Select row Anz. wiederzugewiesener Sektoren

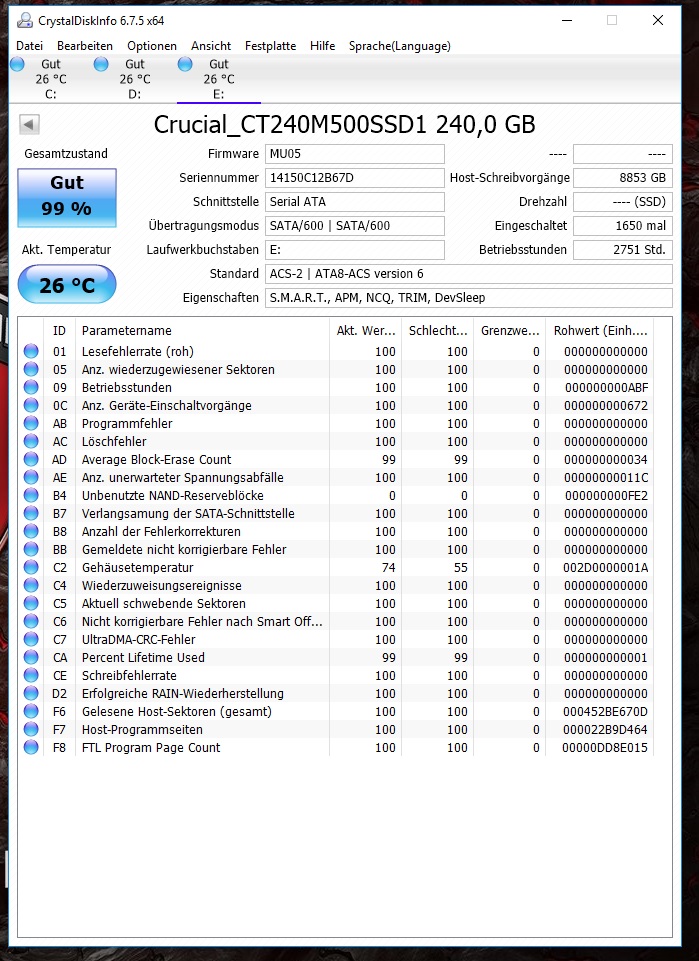[x=336, y=370]
